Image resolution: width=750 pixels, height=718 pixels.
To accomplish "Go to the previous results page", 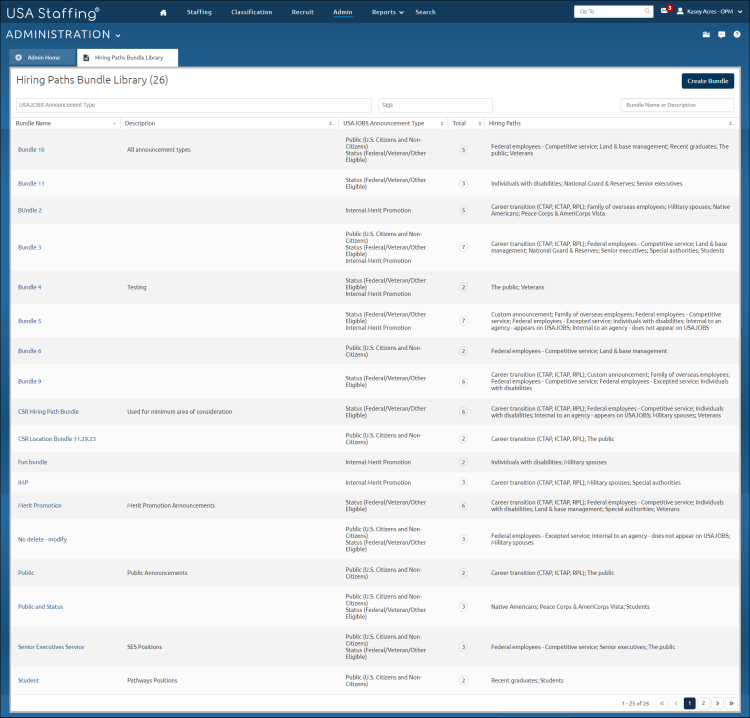I will pyautogui.click(x=676, y=703).
